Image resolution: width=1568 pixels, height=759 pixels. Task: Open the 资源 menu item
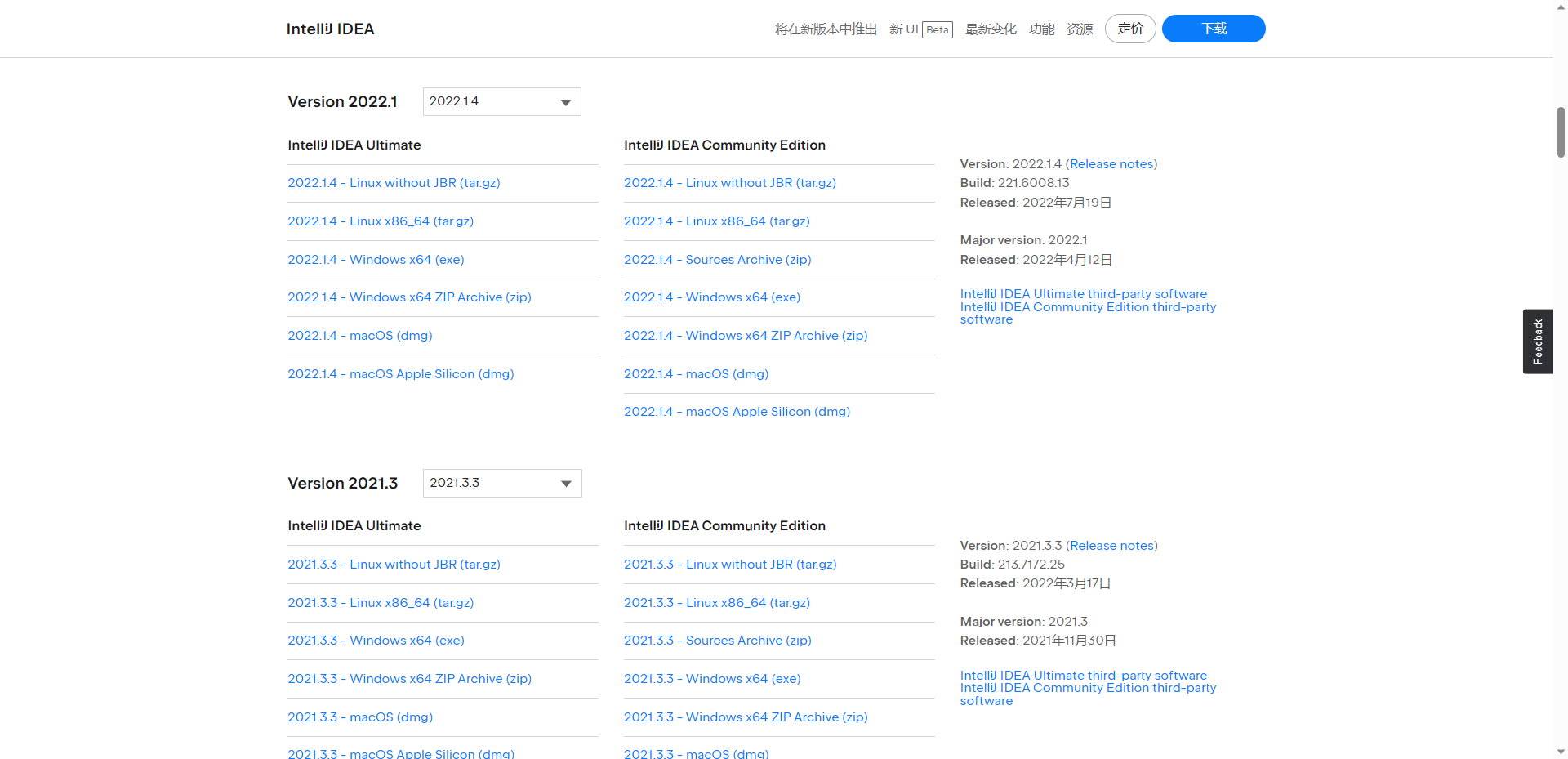click(x=1080, y=29)
